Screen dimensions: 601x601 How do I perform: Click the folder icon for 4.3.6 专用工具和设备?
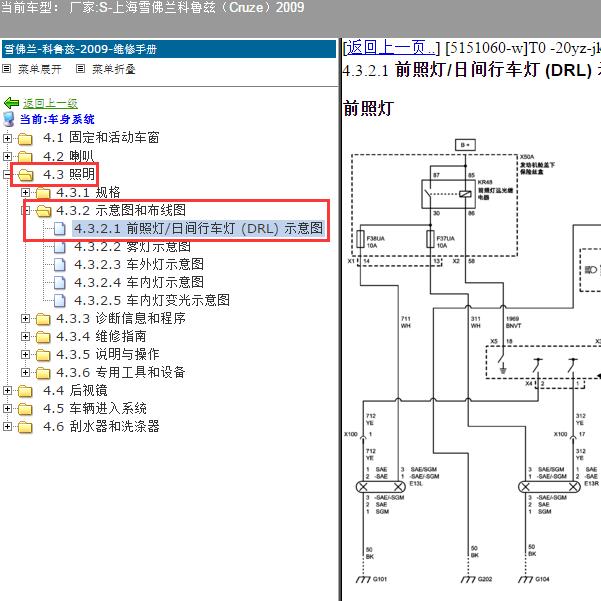(x=43, y=373)
